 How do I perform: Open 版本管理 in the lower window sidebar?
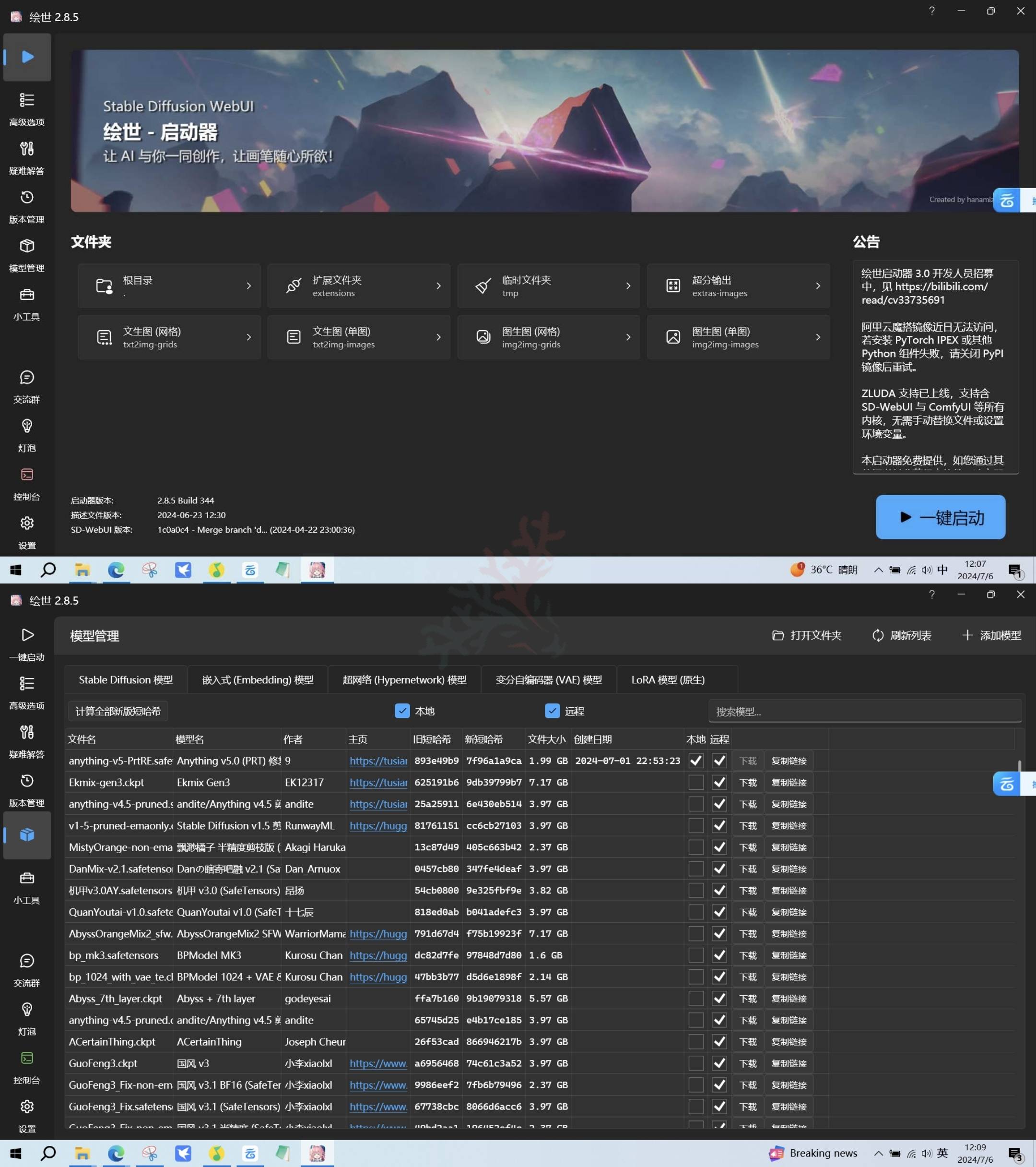27,790
